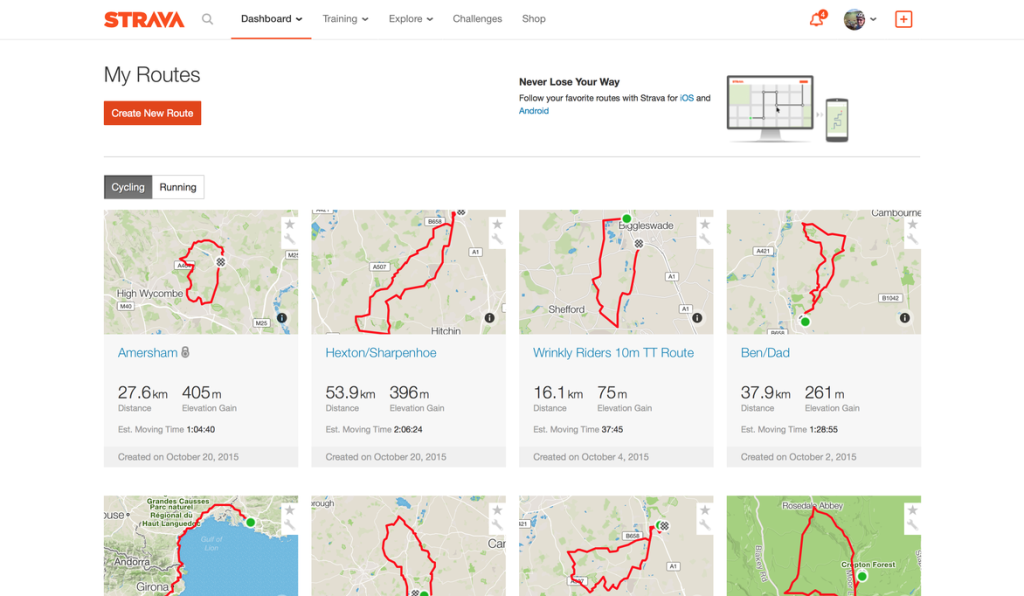Show map info on Hexton/Sharpenhoe map
1024x596 pixels.
489,318
